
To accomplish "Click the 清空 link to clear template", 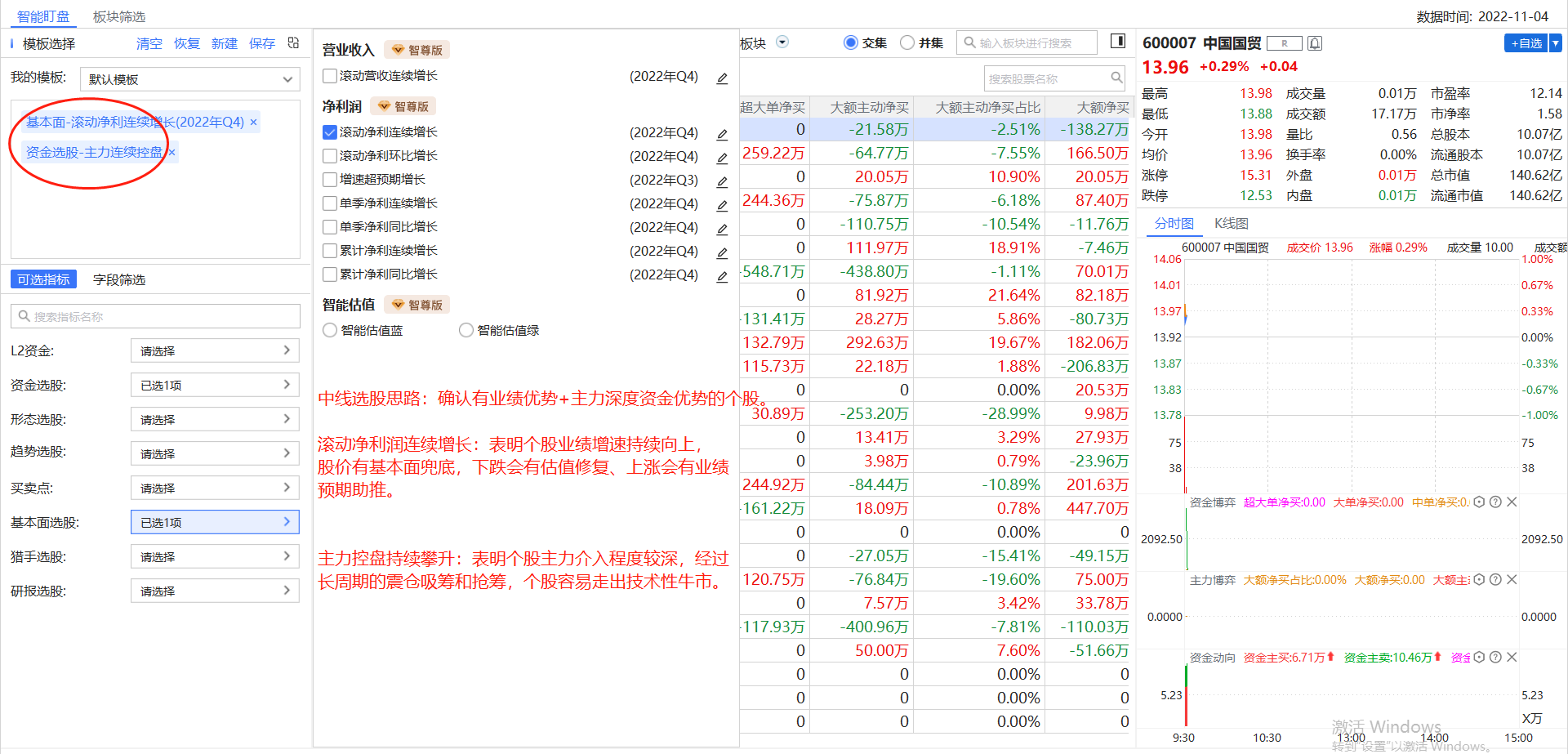I will click(149, 44).
